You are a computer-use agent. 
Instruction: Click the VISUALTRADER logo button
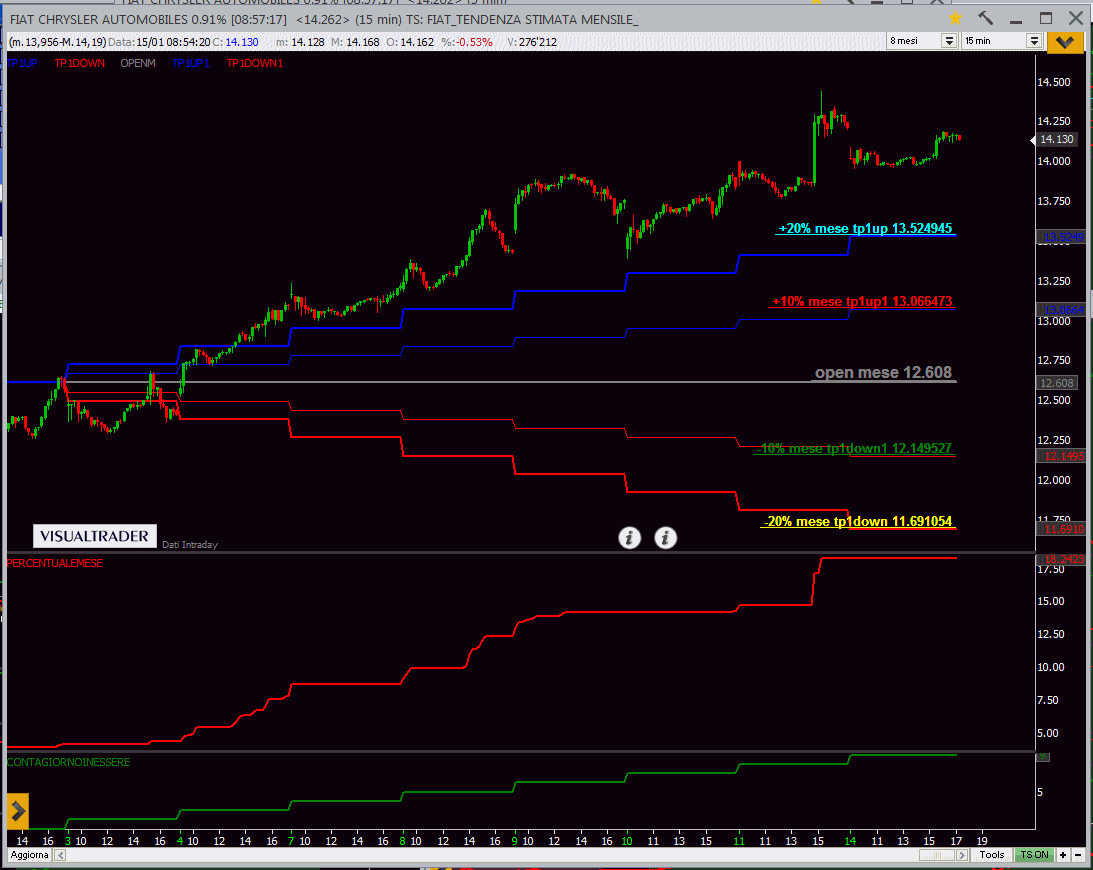(x=95, y=536)
